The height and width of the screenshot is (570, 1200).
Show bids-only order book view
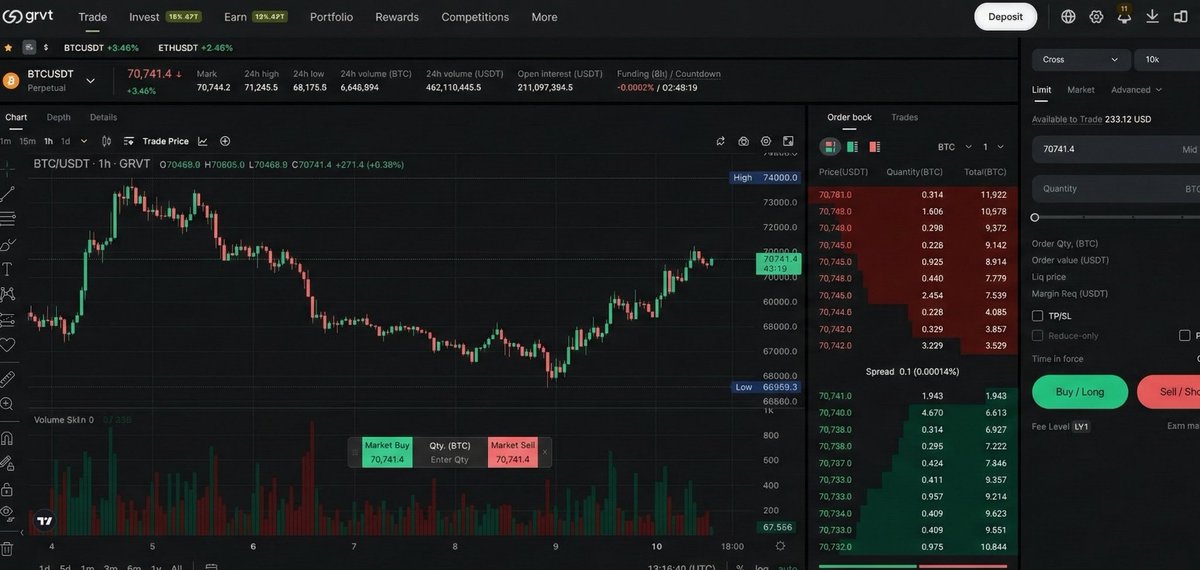pos(852,147)
